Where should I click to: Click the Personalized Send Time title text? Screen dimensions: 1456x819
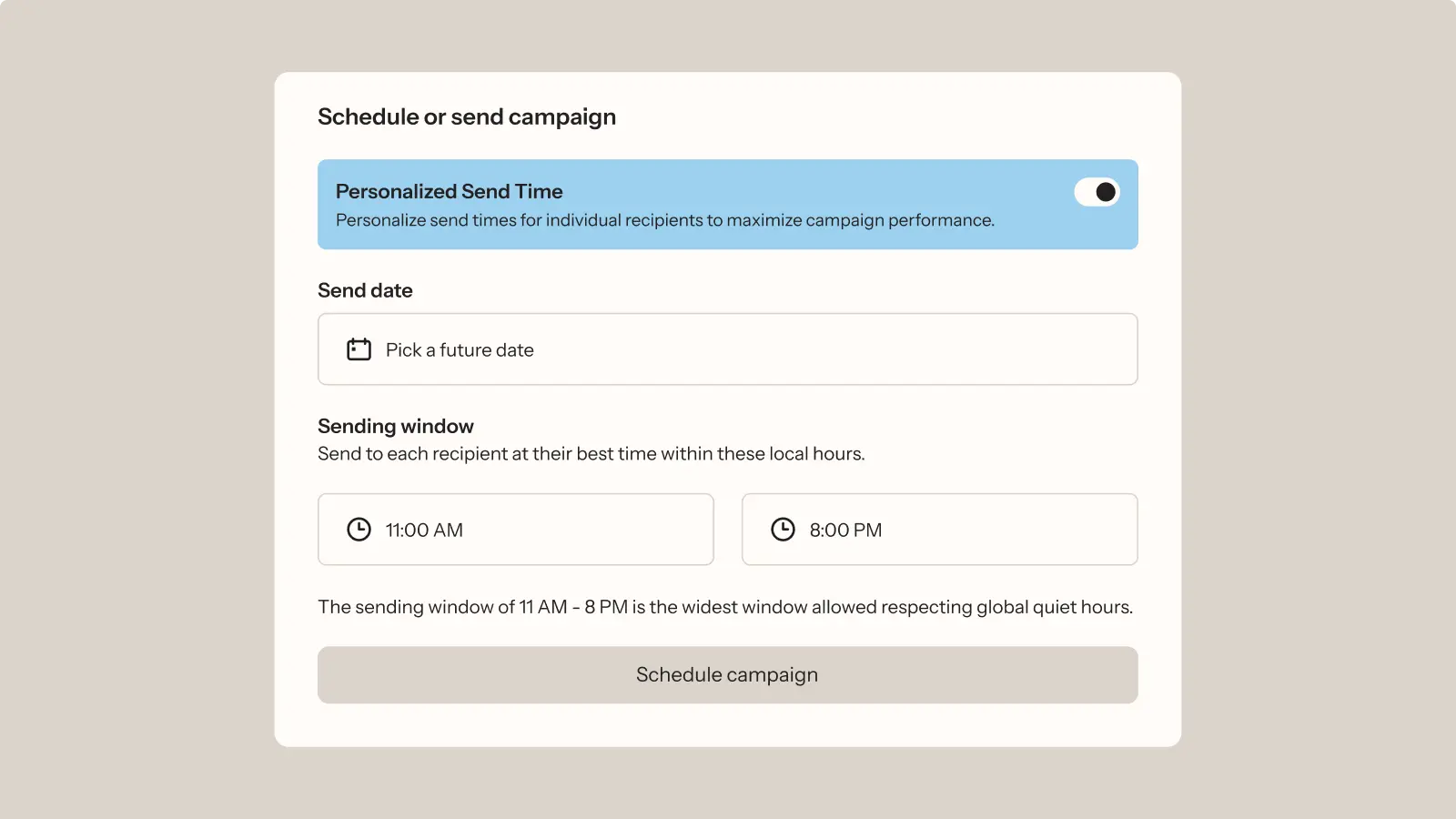click(449, 191)
